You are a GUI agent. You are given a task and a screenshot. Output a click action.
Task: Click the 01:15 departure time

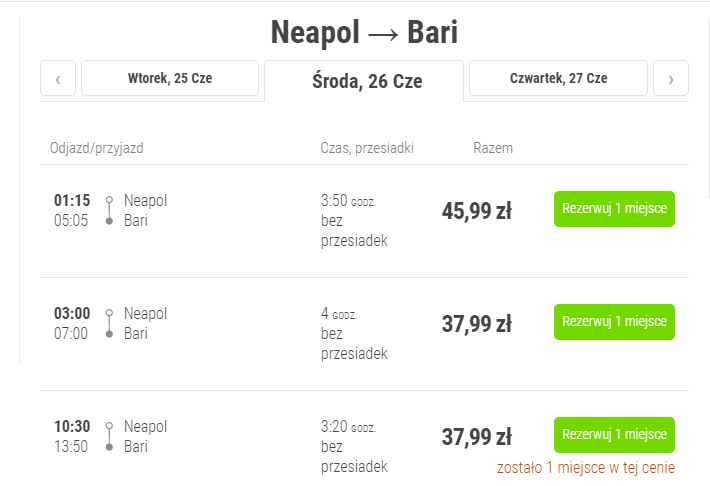72,200
